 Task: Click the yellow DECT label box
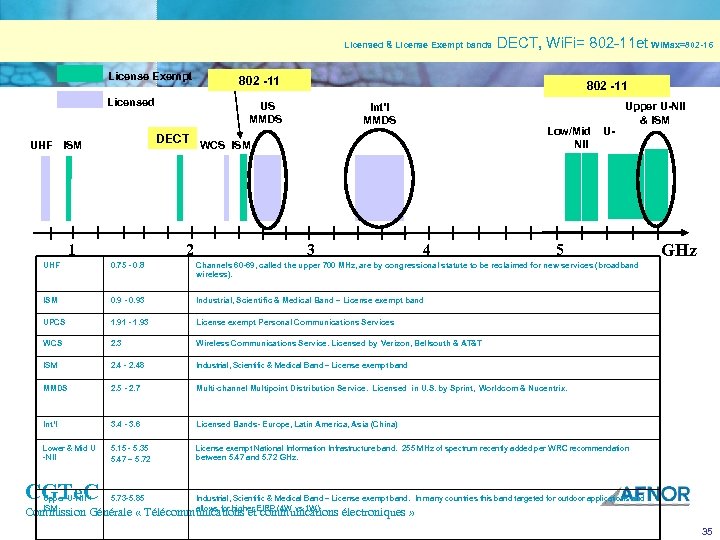tap(172, 138)
